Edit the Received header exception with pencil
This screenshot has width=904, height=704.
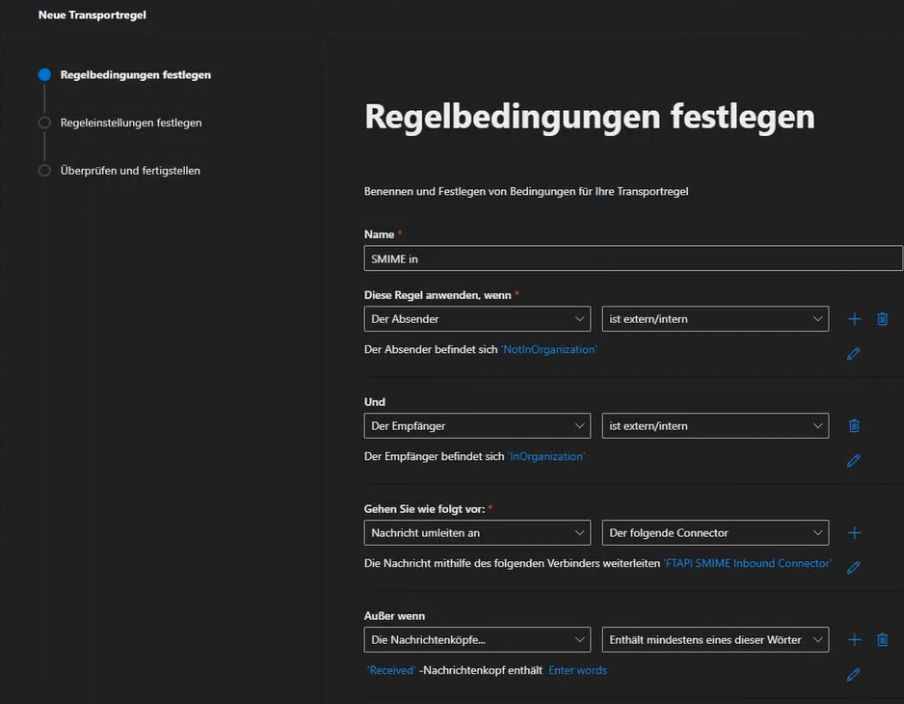coord(853,675)
